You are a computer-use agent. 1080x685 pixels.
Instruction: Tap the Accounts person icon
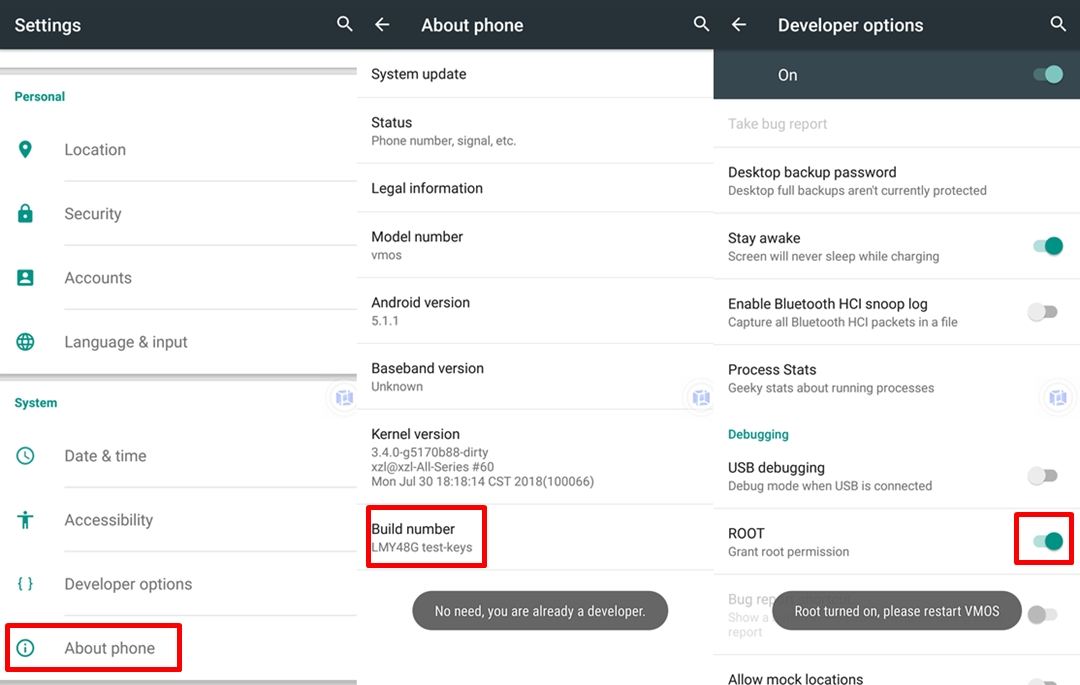[x=25, y=277]
